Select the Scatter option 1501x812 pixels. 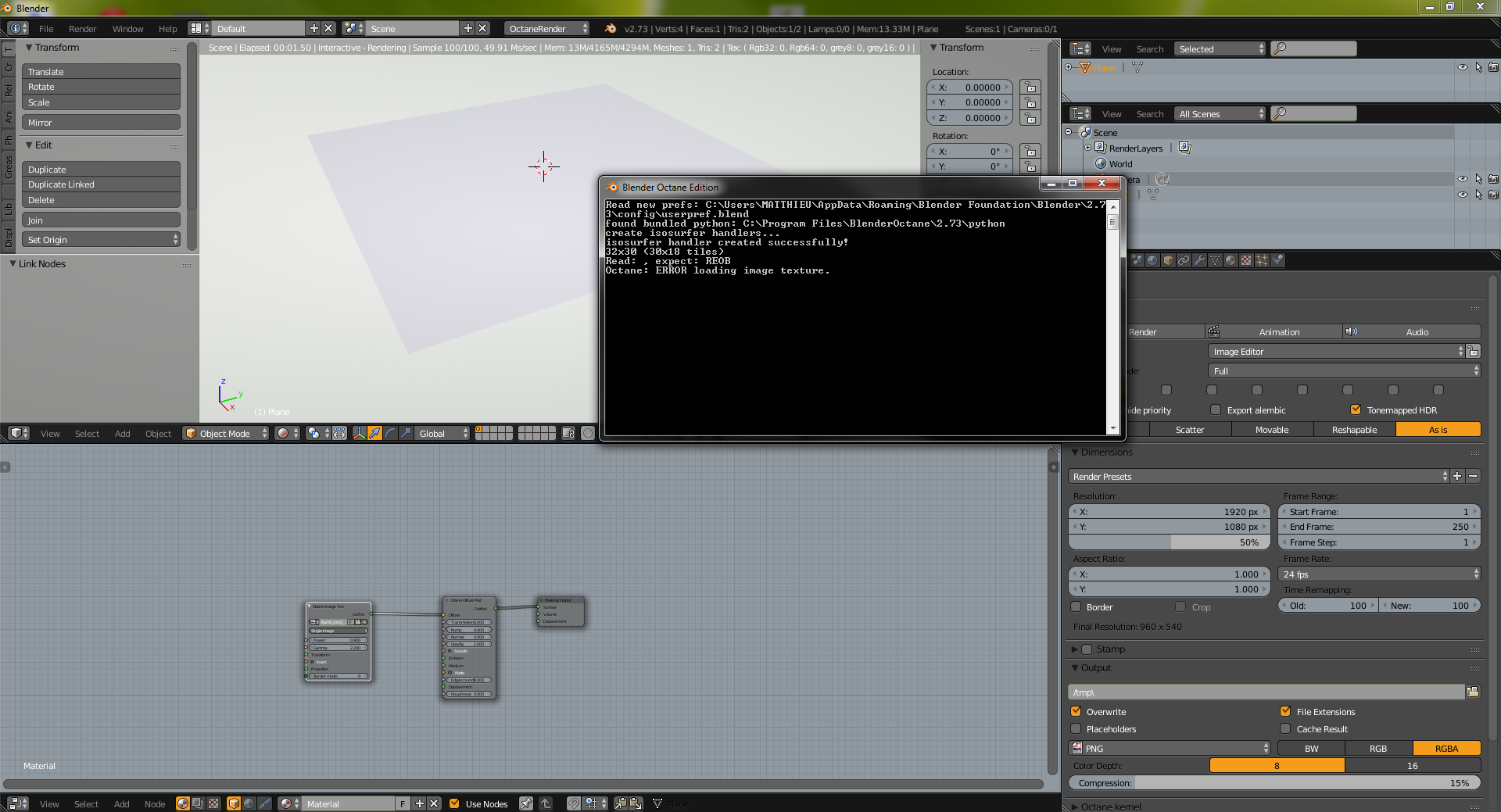point(1190,429)
